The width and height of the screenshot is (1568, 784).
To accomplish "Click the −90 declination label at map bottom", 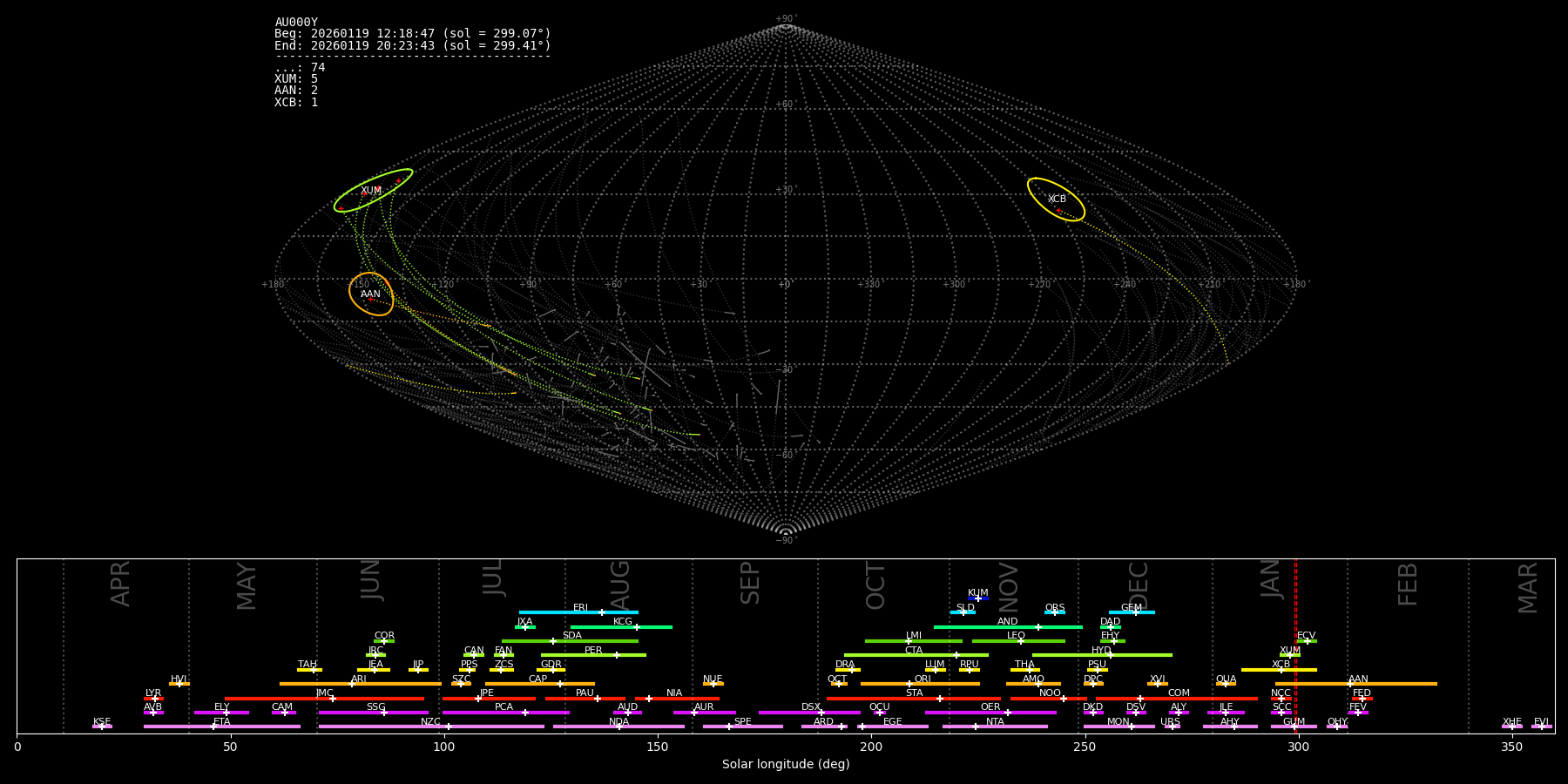I will 785,540.
